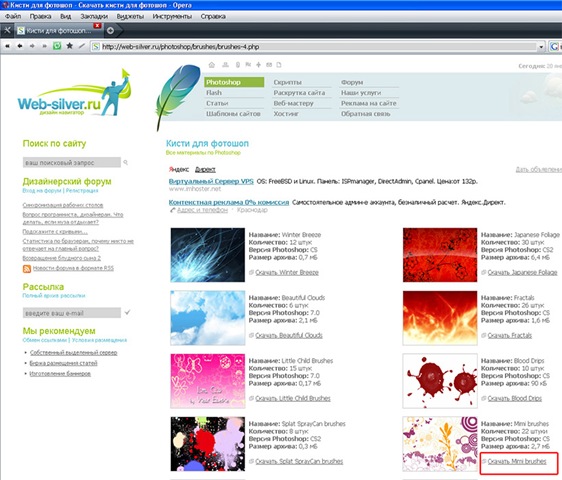Screen dimensions: 562x480
Task: Click the wand password icon in toolbar
Action: pyautogui.click(x=82, y=46)
